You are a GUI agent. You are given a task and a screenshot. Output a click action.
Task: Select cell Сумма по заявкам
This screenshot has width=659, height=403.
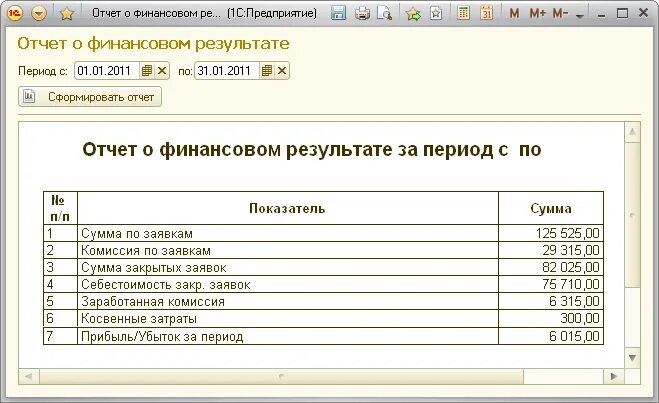coord(288,233)
